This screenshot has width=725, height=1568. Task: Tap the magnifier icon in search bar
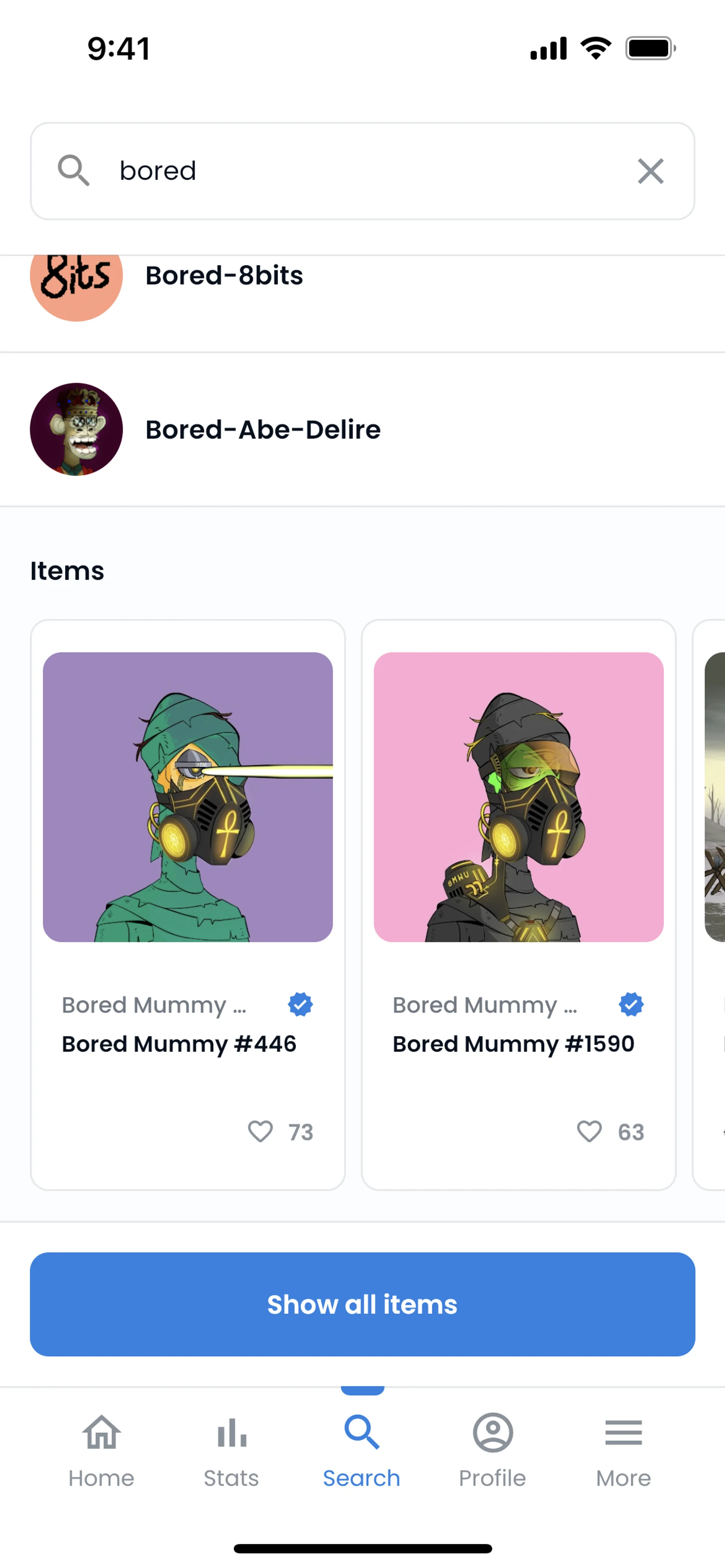(x=73, y=171)
